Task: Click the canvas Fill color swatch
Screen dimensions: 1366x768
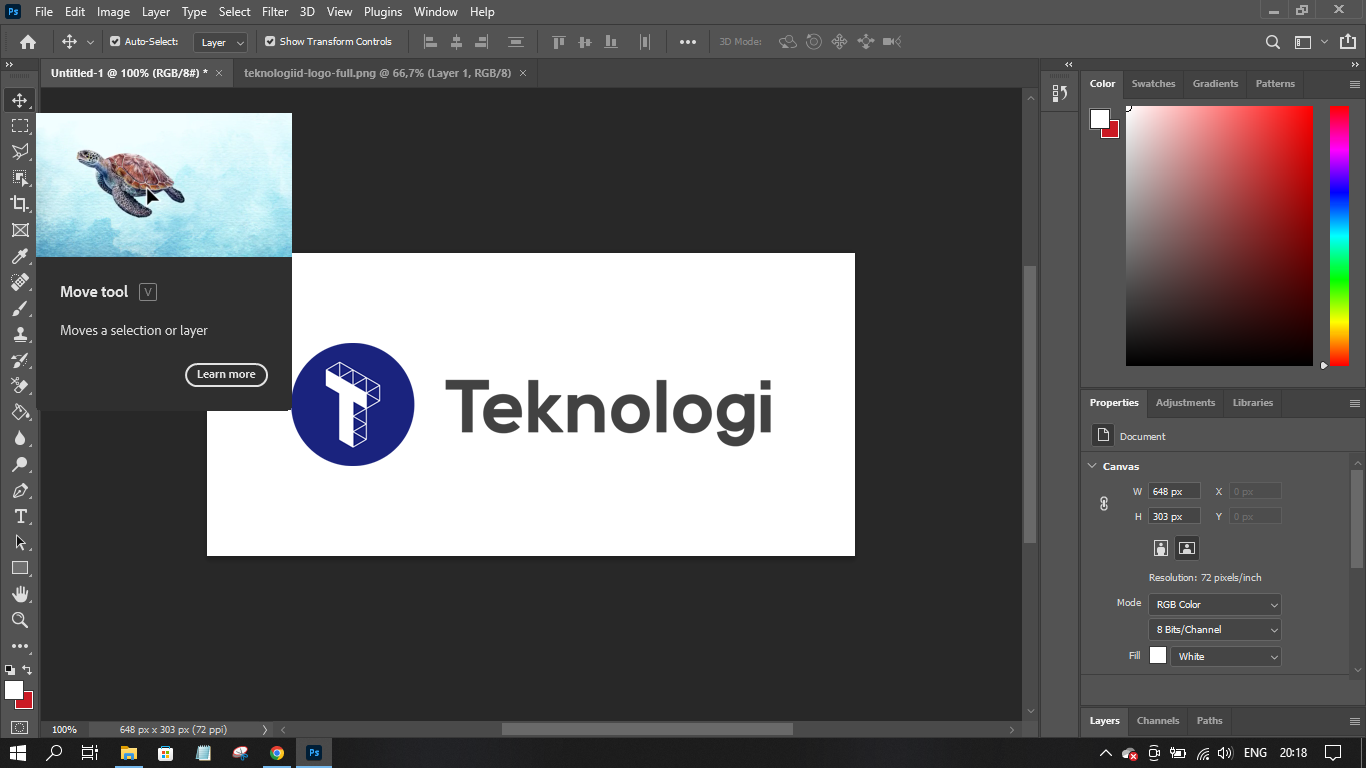Action: click(1158, 656)
